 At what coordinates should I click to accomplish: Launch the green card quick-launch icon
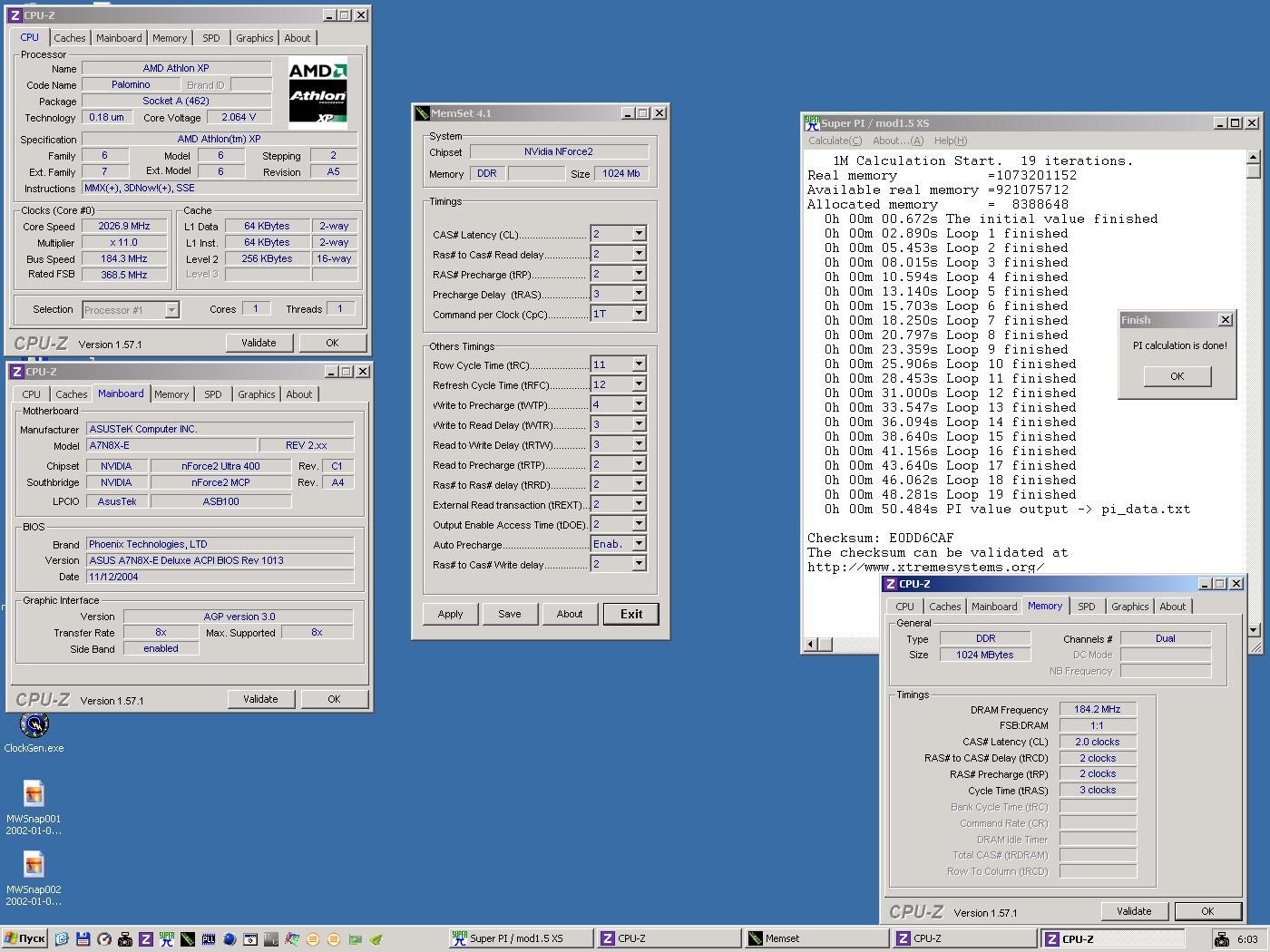pyautogui.click(x=355, y=939)
